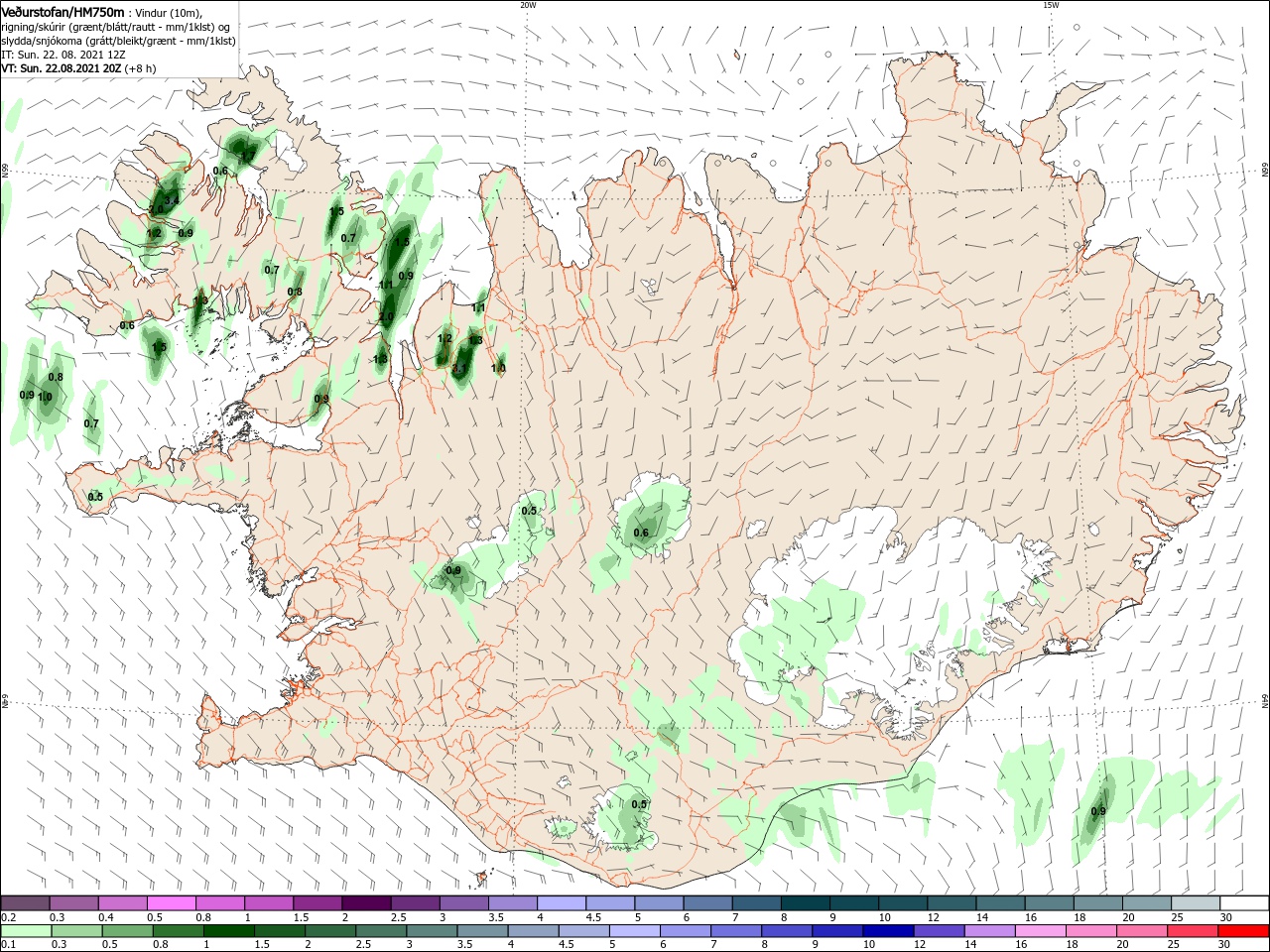Pick the darkest purple upper legend swatch at 2
Screen dimensions: 1270x952
[366, 903]
